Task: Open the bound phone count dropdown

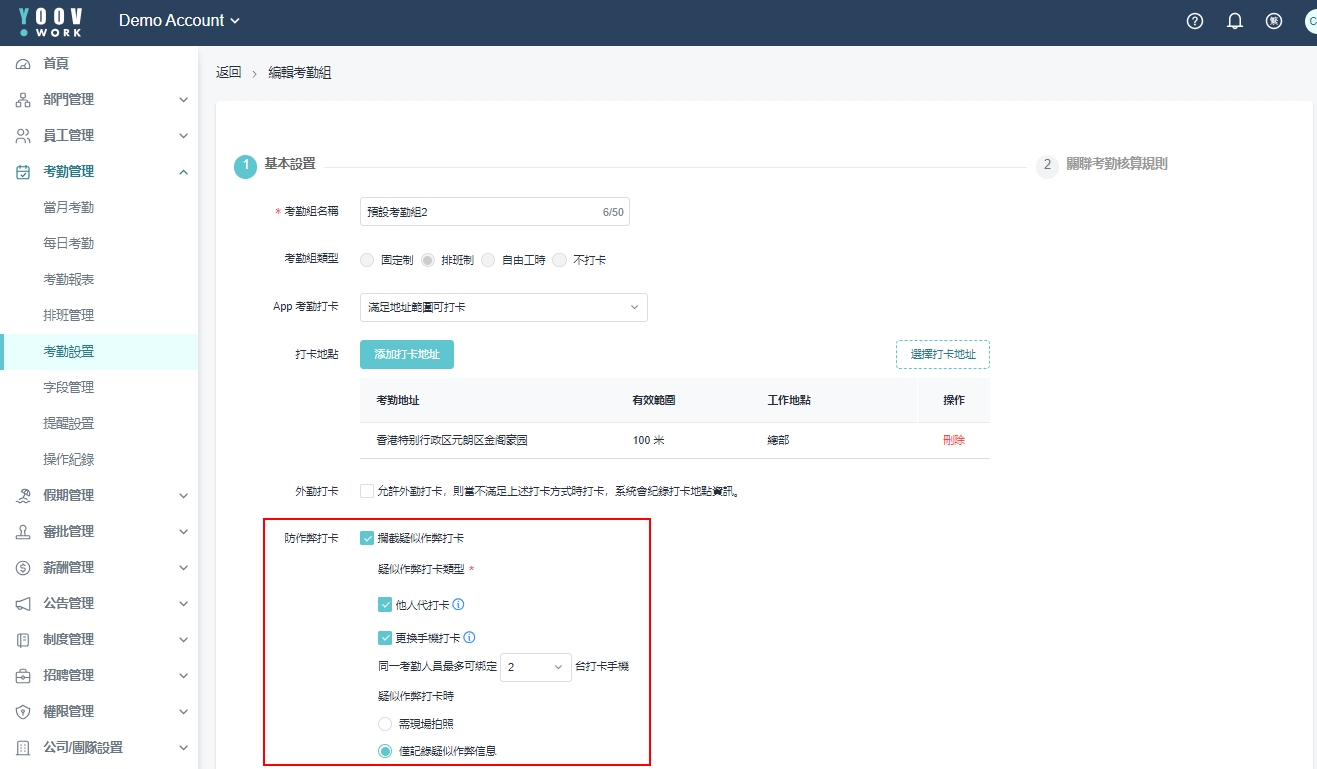Action: tap(535, 667)
